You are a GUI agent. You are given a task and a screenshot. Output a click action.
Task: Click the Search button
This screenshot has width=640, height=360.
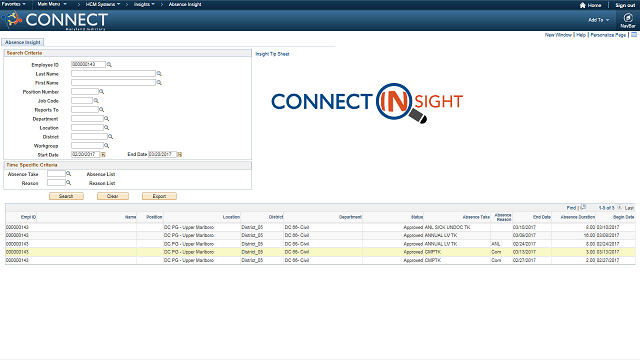[66, 196]
